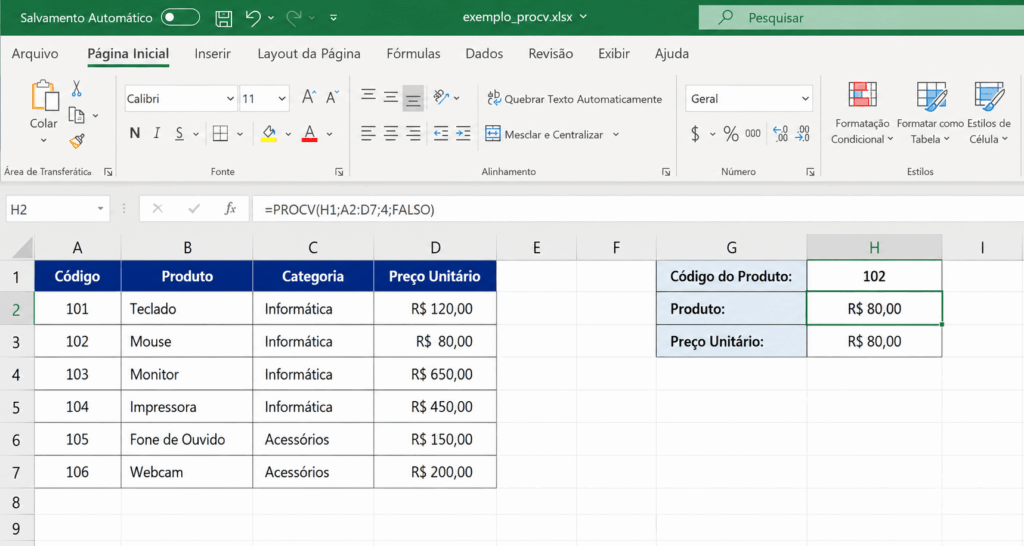Switch to the Layout da Página tab

click(309, 54)
